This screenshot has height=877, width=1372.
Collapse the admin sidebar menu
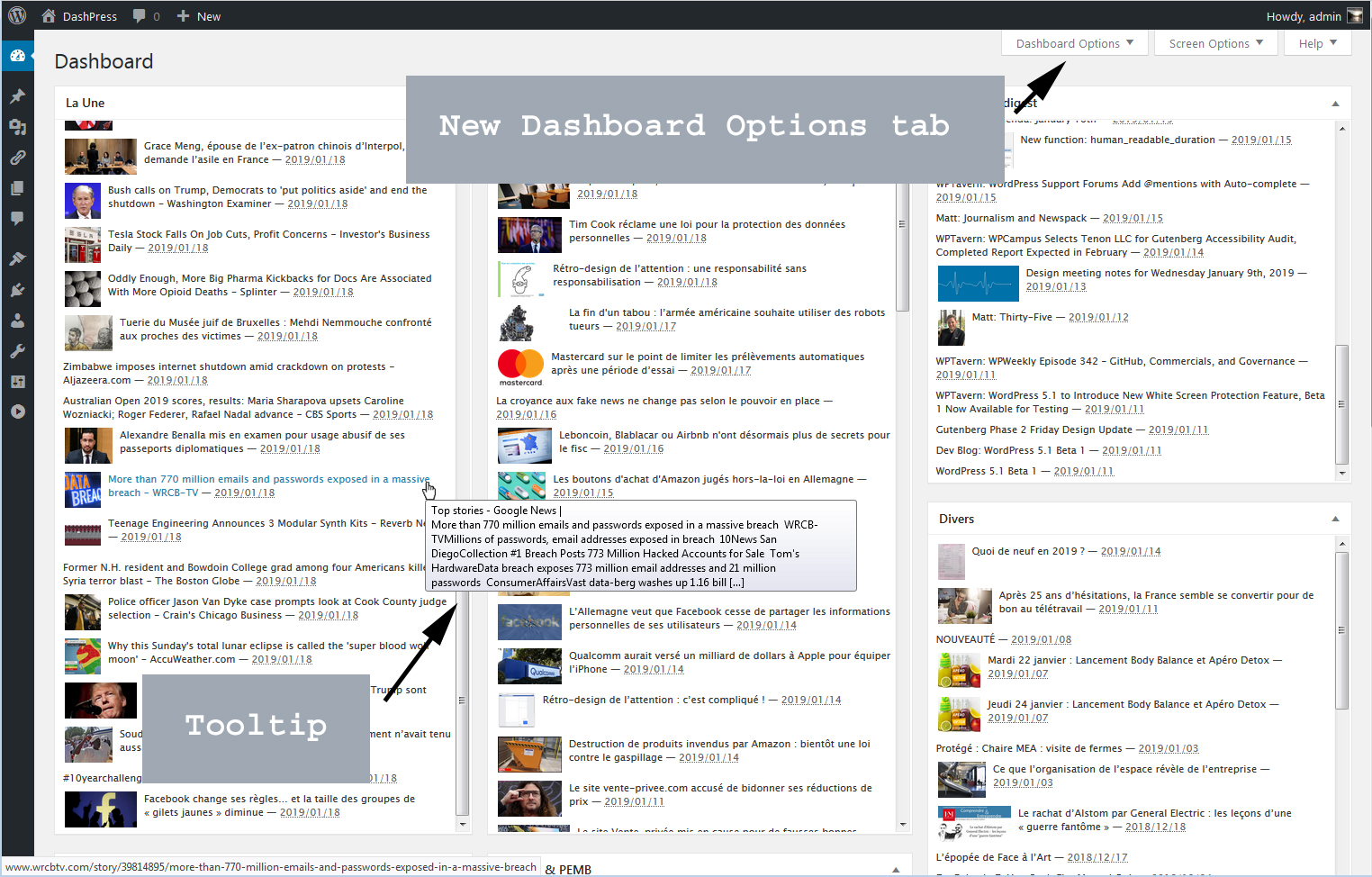click(17, 411)
